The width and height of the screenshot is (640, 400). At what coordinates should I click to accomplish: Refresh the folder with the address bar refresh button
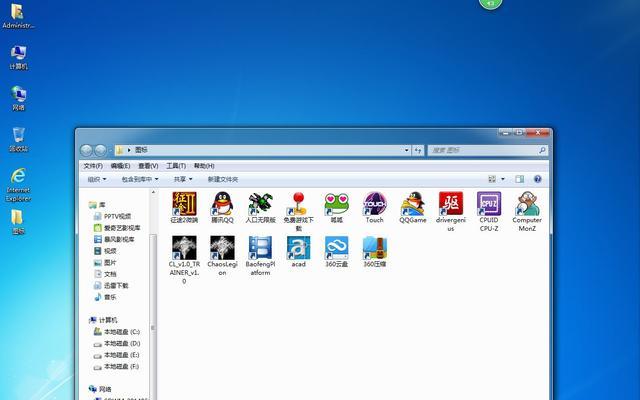(418, 150)
